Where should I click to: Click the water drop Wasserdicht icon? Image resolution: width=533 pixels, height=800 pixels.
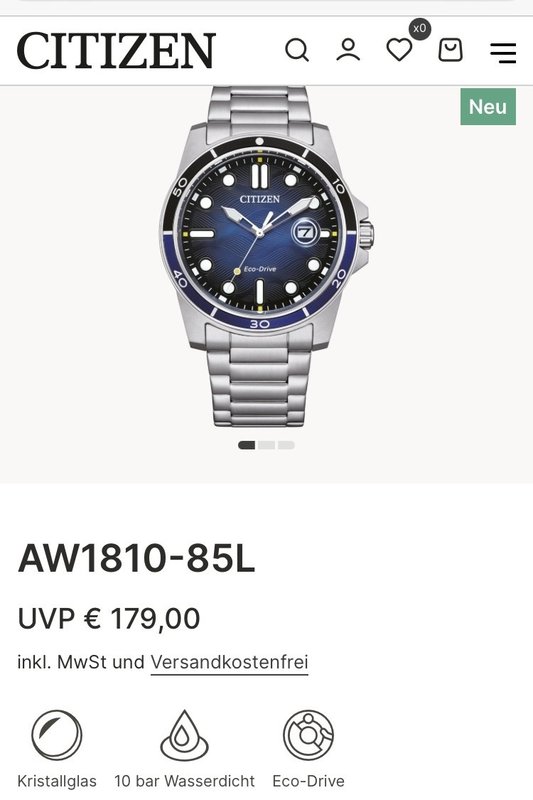coord(184,735)
